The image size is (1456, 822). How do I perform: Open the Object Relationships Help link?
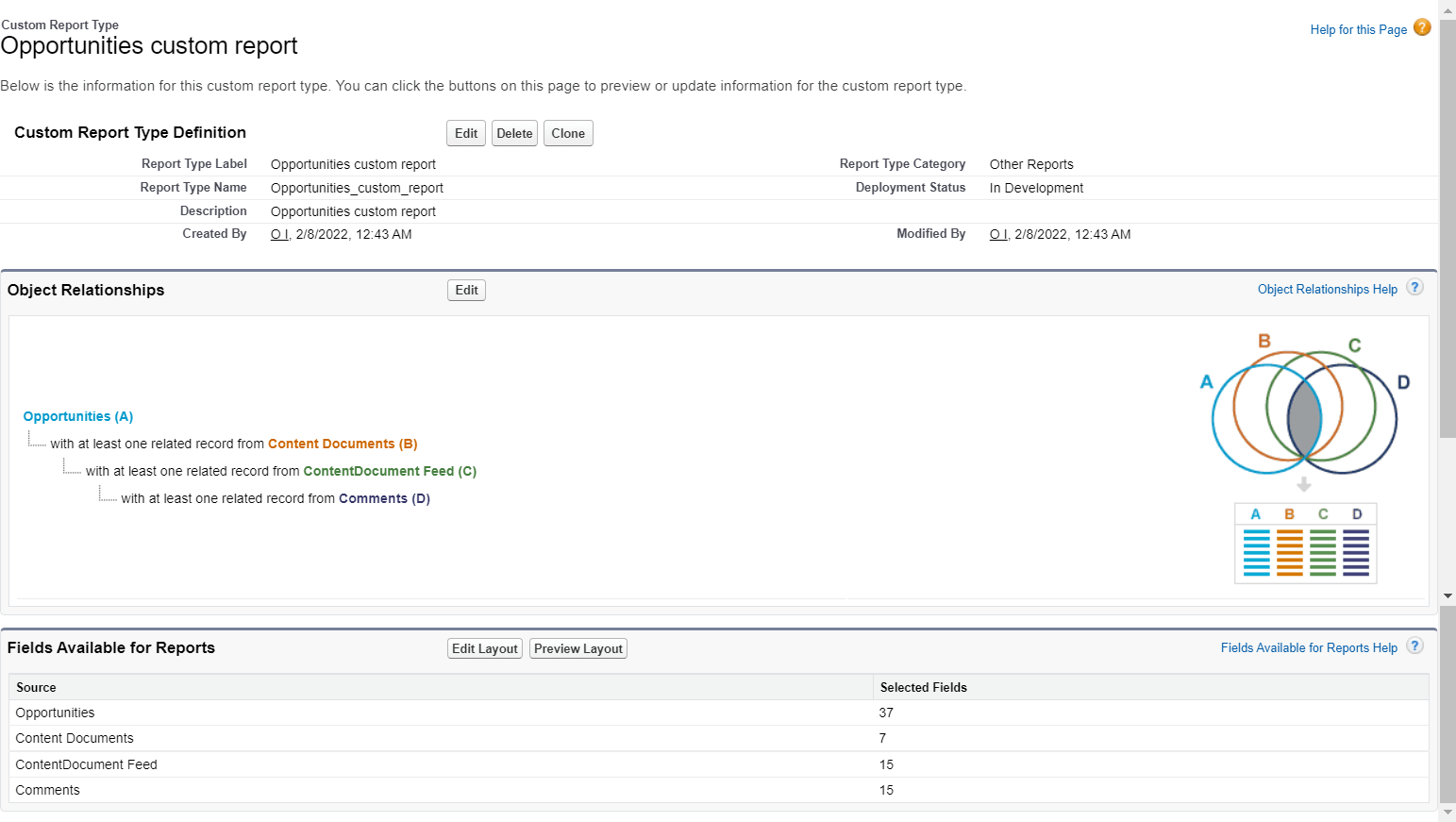point(1328,289)
